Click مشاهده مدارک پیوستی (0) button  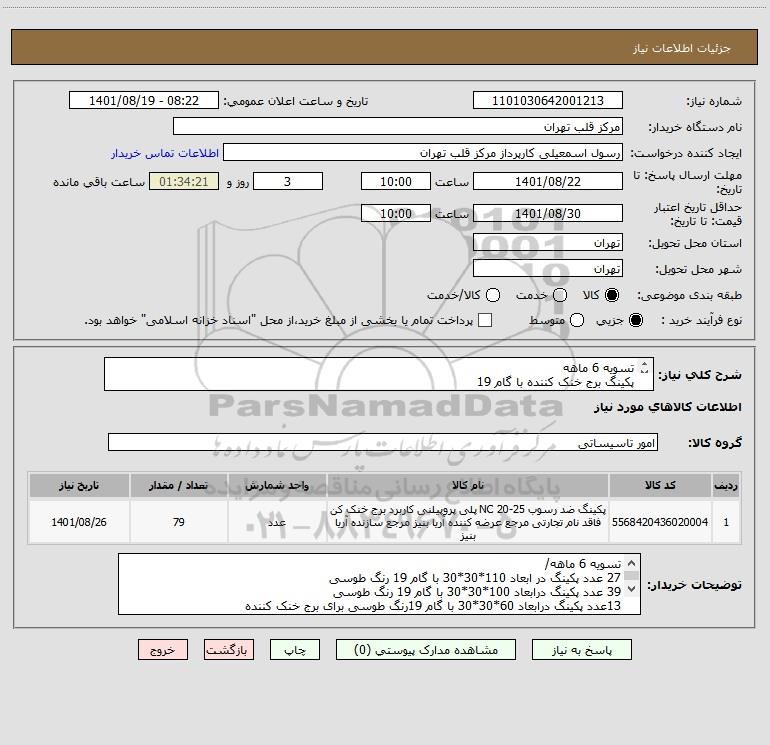pyautogui.click(x=426, y=650)
